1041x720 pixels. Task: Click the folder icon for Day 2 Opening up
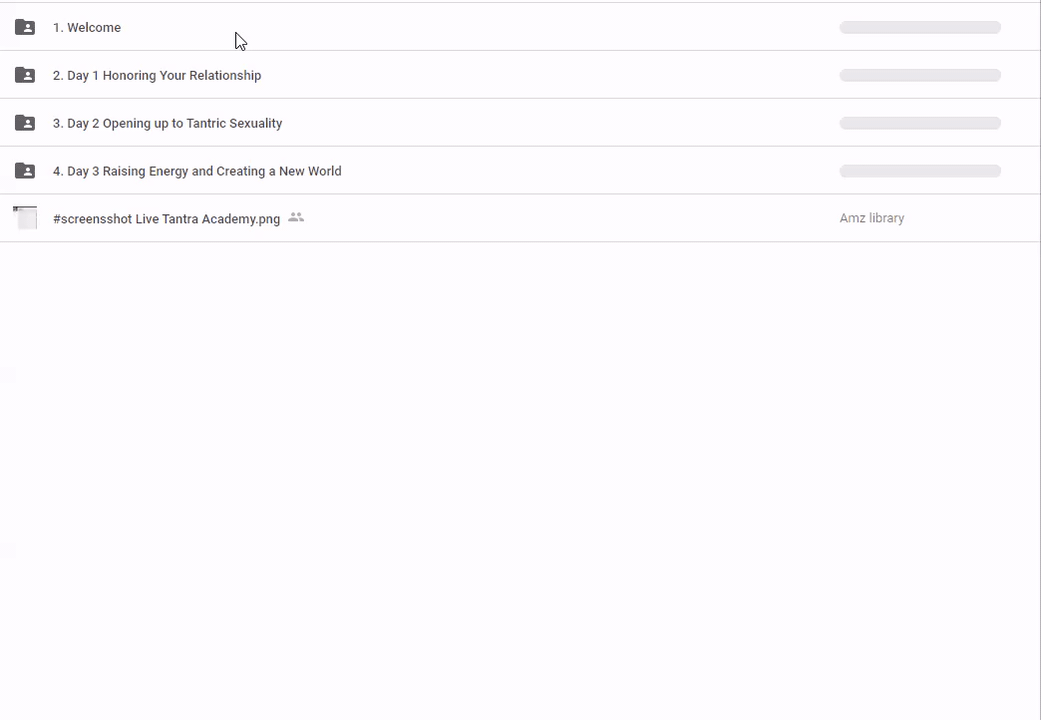click(x=25, y=123)
